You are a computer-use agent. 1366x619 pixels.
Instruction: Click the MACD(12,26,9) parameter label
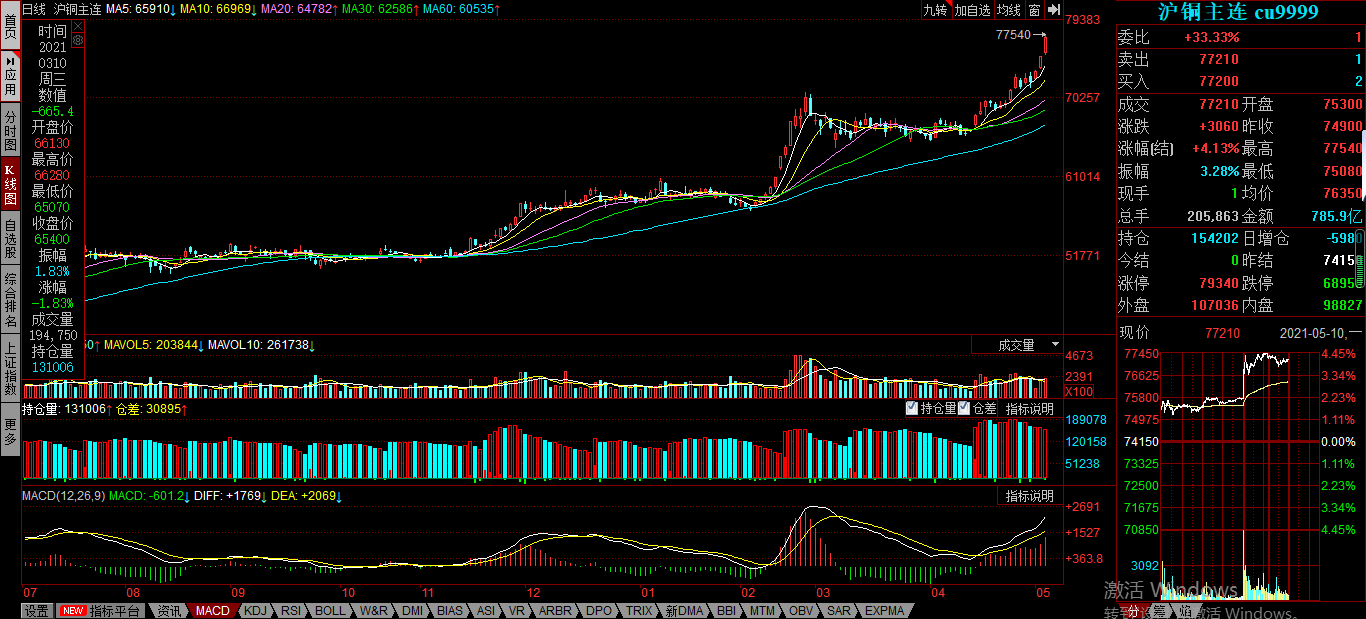(63, 496)
